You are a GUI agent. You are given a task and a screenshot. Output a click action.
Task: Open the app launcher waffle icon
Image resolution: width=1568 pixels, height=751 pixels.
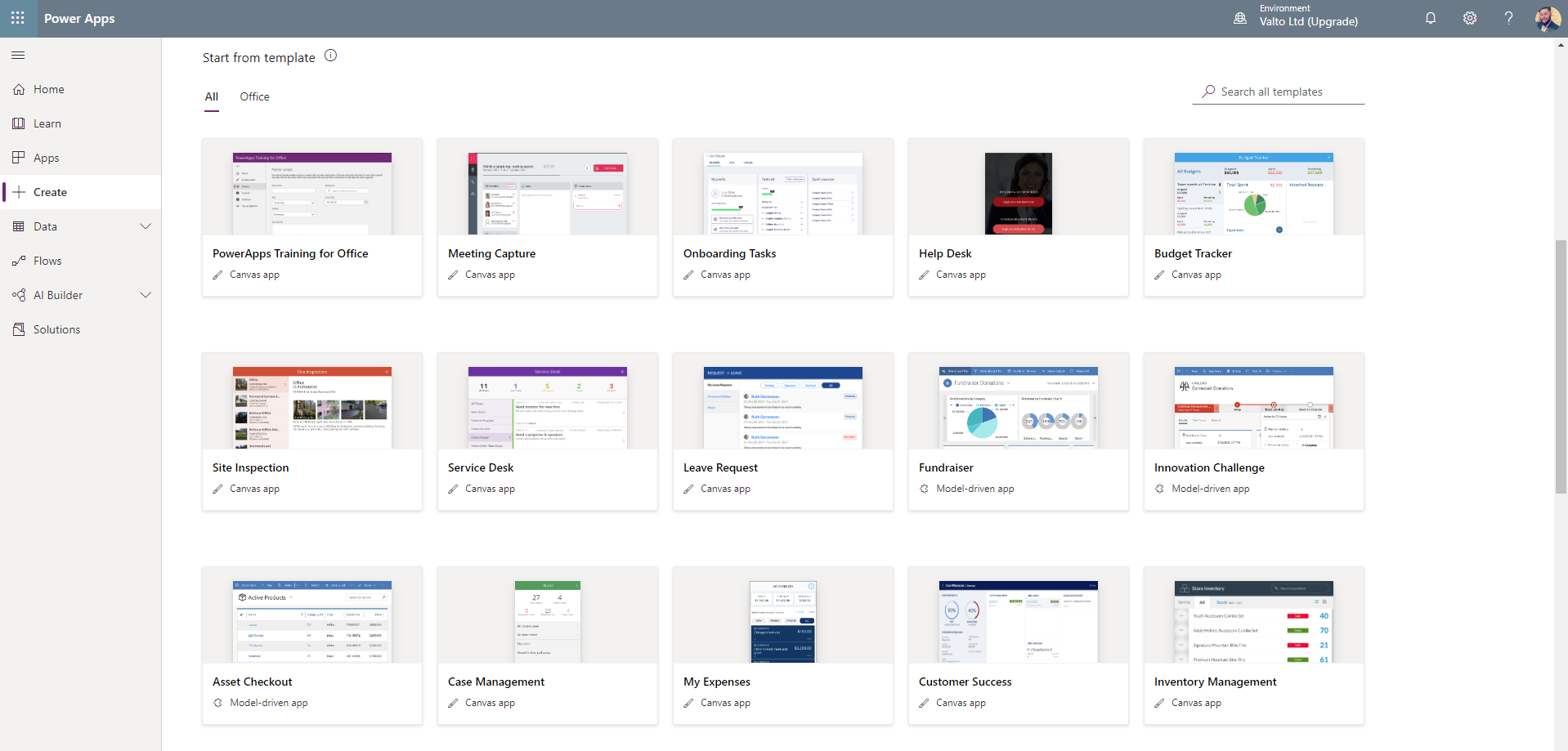tap(18, 18)
